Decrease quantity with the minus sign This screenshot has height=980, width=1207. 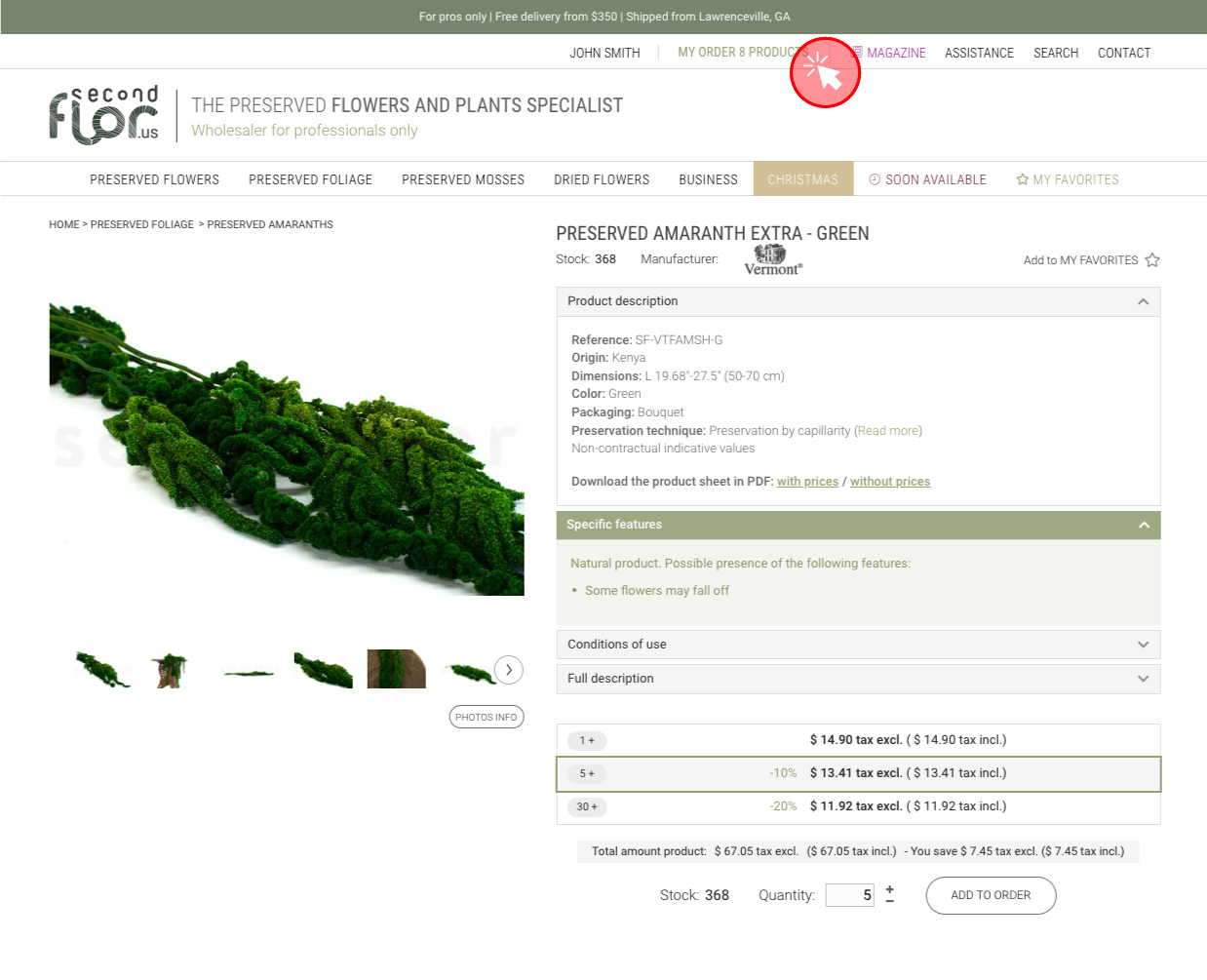(889, 902)
